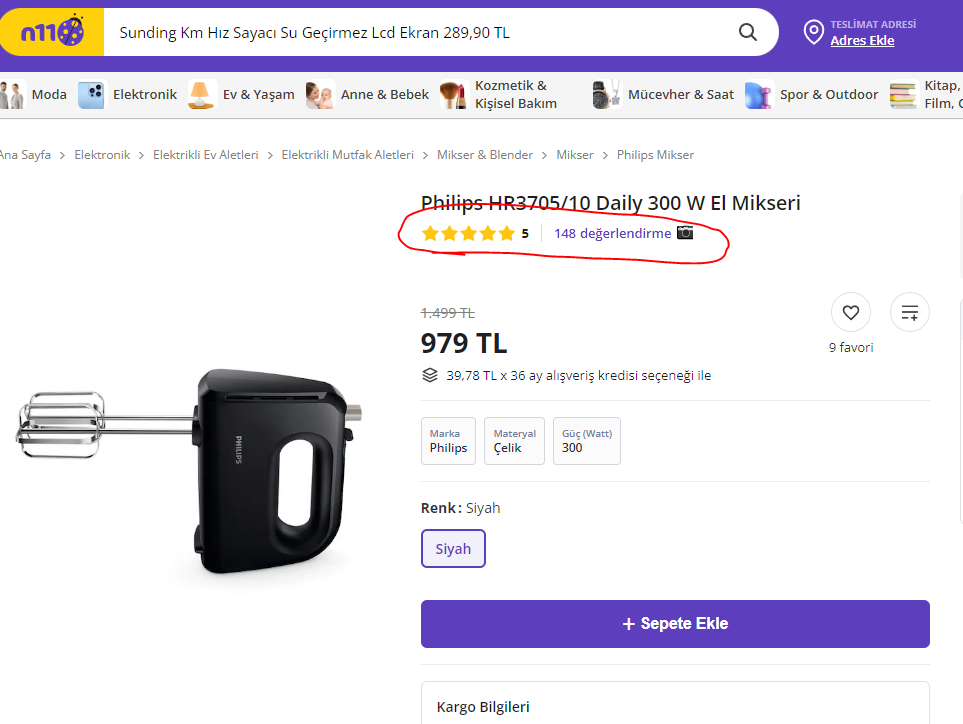
Task: Click the delivery location pin icon
Action: coord(813,32)
